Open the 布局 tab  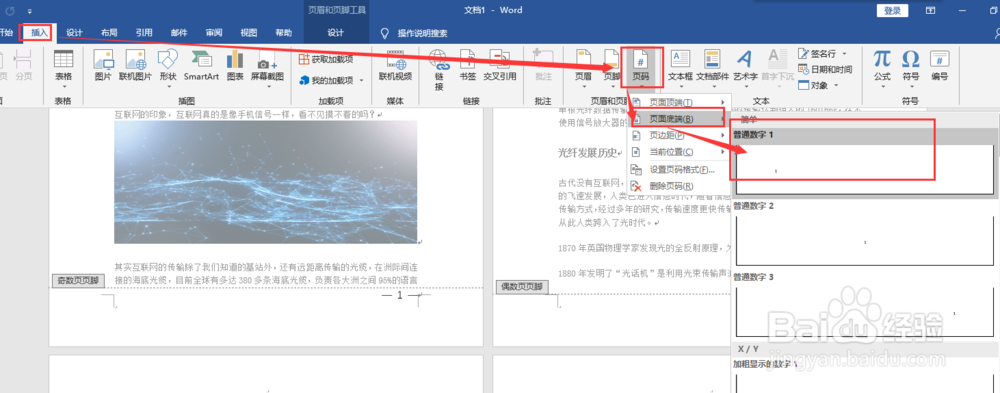coord(109,33)
